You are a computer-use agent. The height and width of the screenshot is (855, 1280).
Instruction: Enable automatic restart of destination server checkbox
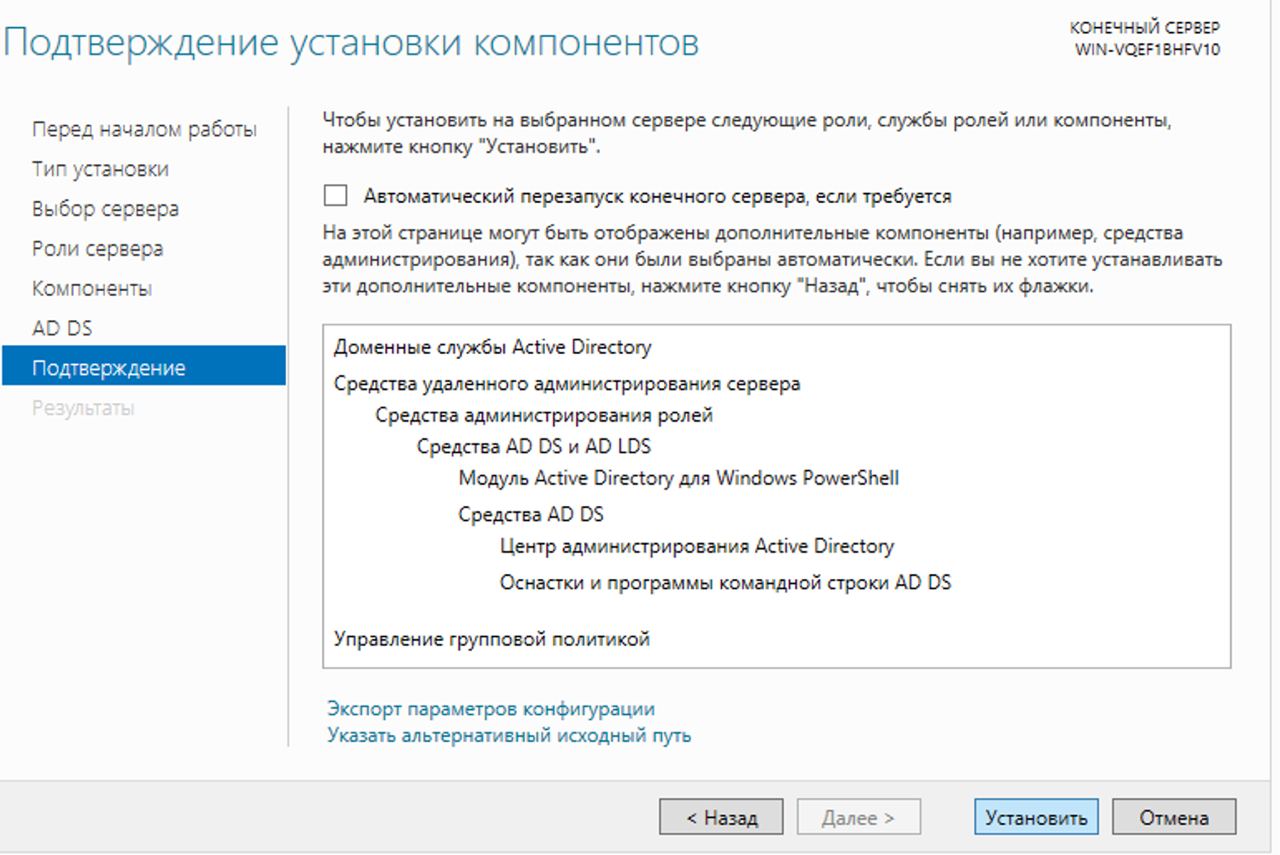[x=335, y=196]
